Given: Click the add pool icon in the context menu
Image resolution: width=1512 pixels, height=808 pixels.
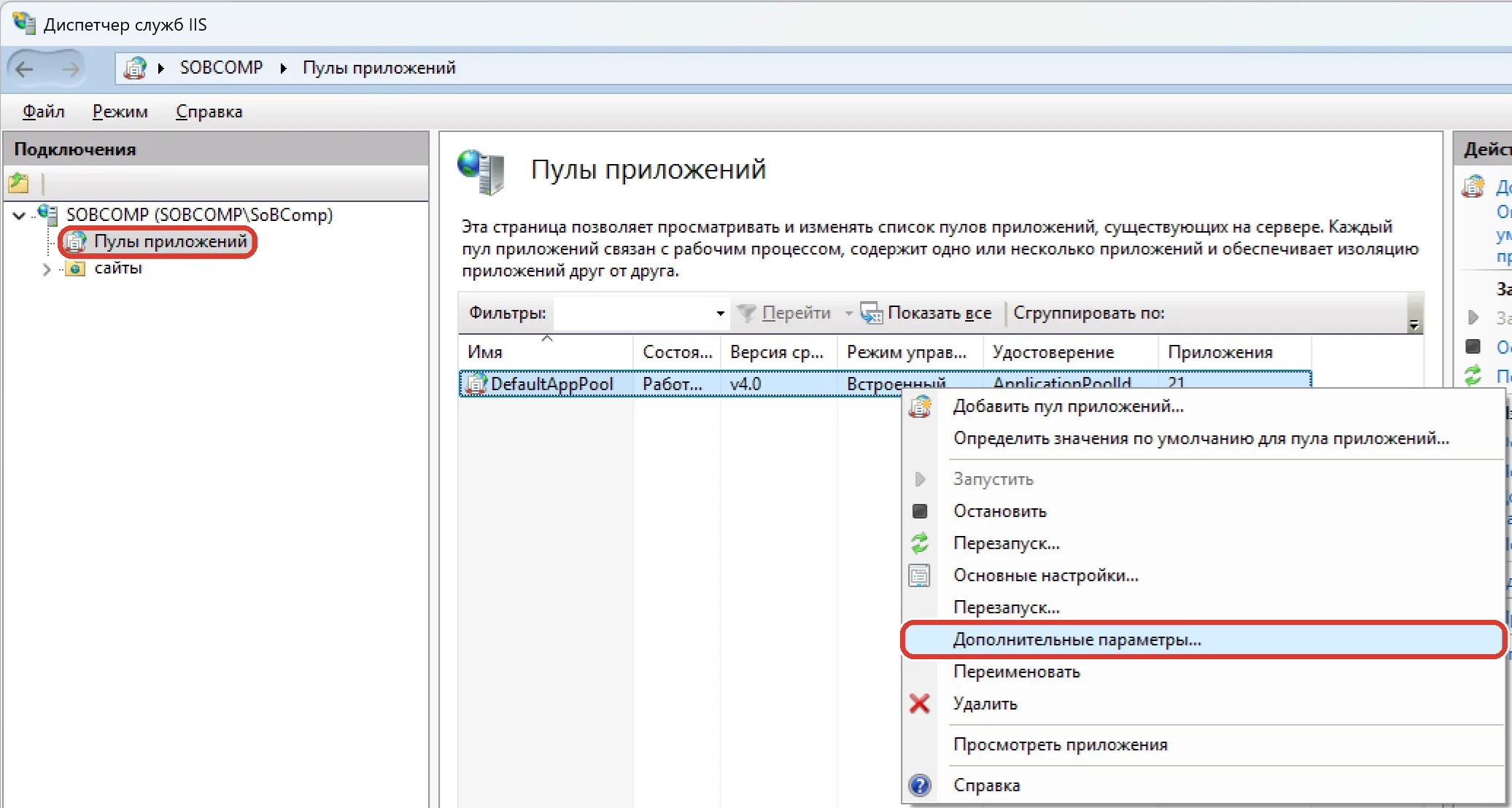Looking at the screenshot, I should pyautogui.click(x=920, y=406).
